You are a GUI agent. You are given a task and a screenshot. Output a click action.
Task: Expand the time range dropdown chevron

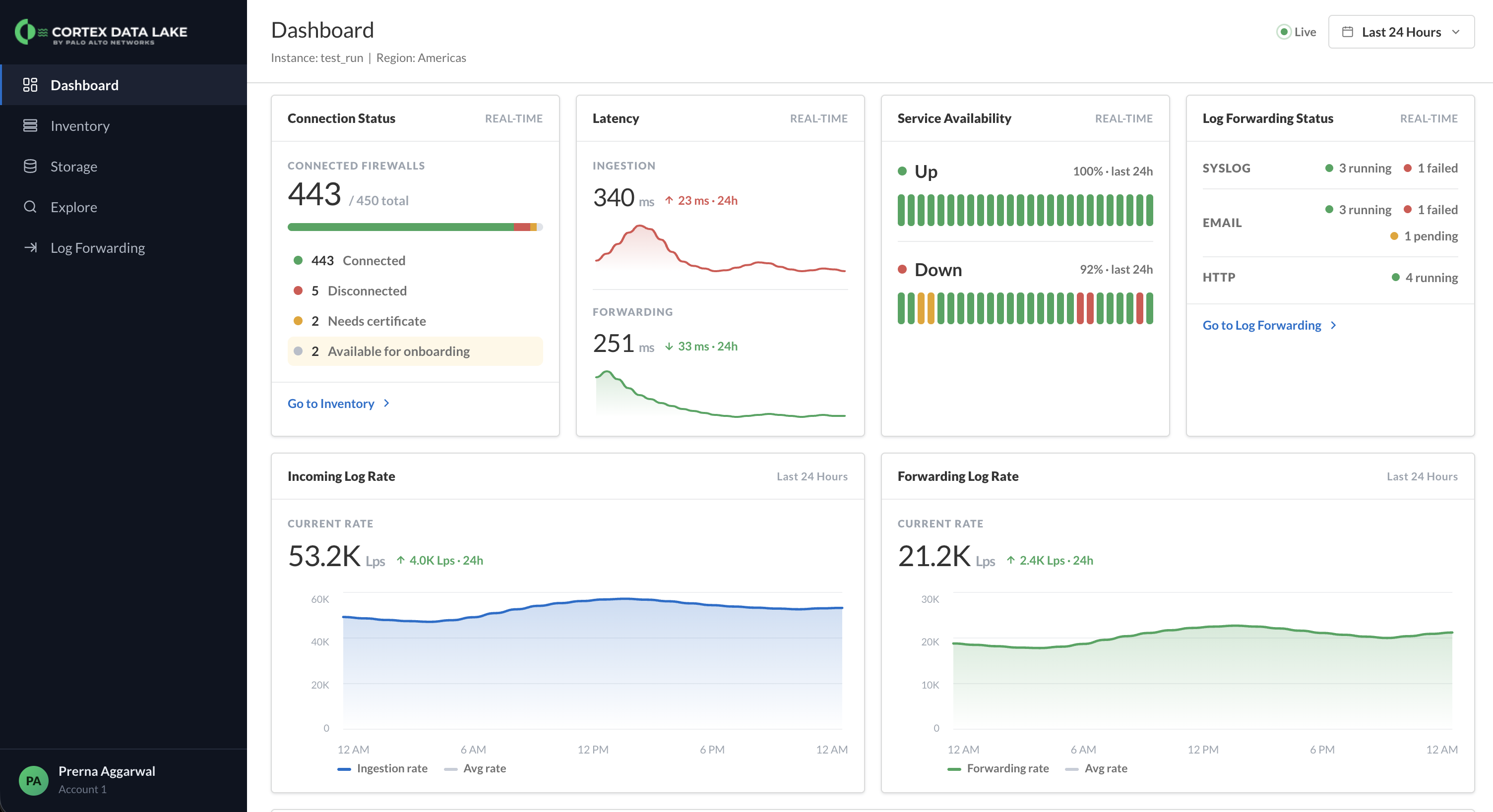coord(1456,32)
